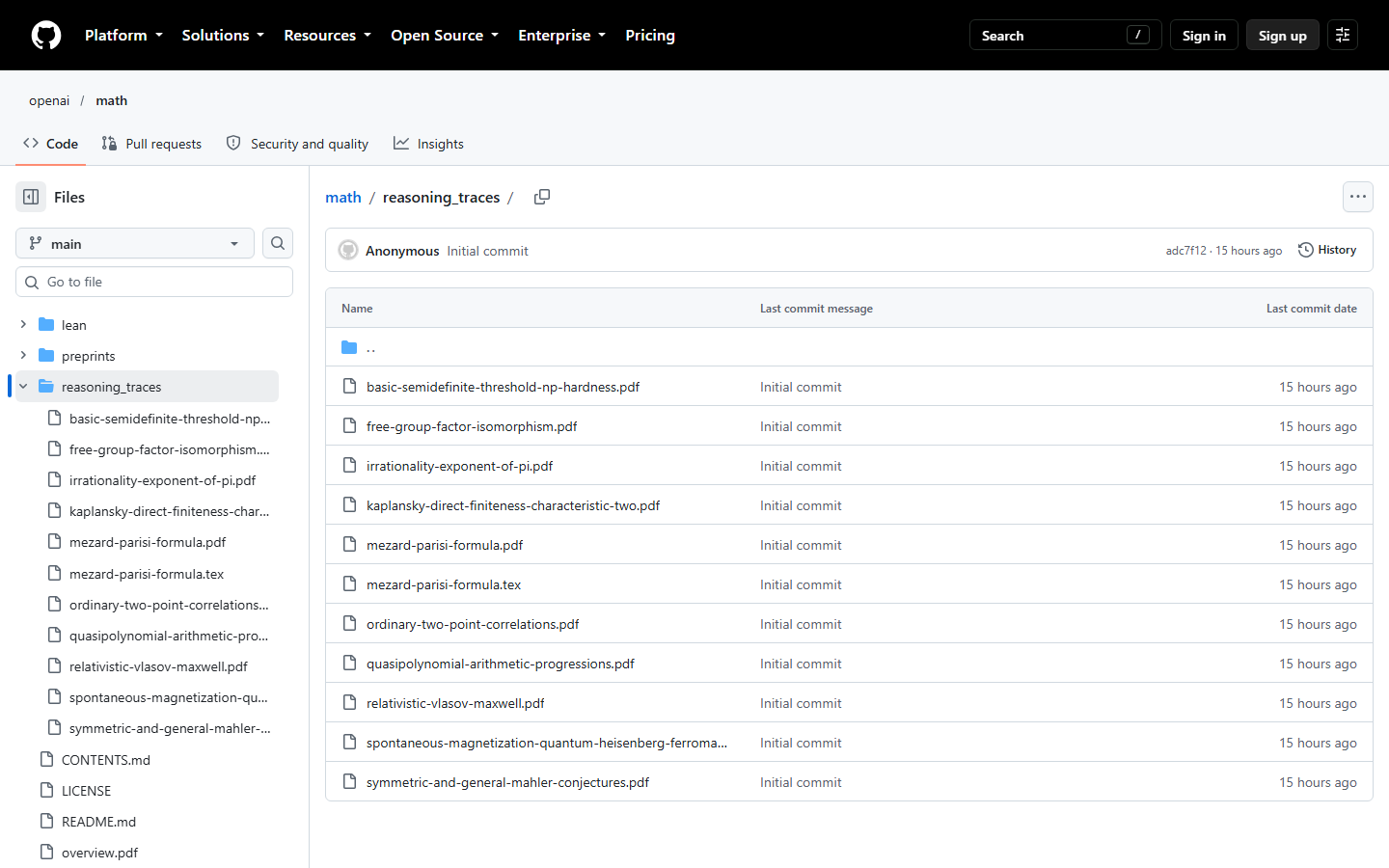Open commit History clock link
Screen dimensions: 1389x868
tap(1327, 250)
